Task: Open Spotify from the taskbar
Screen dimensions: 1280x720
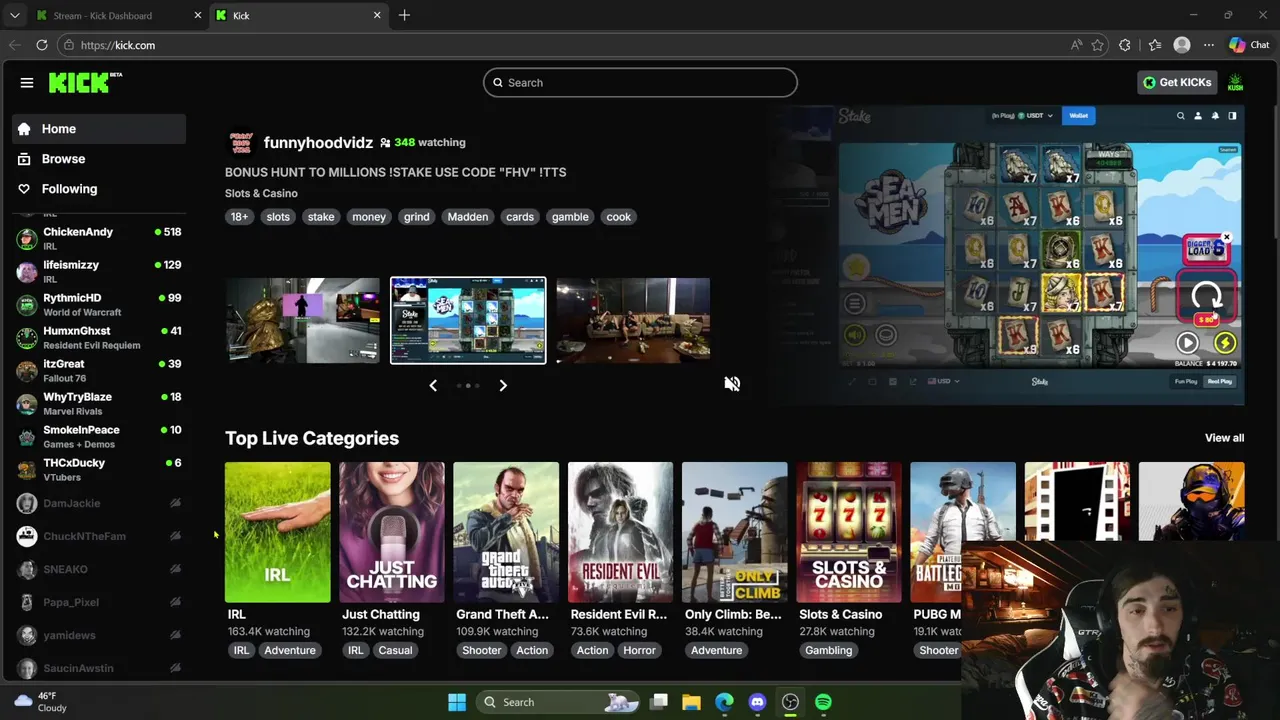Action: click(x=823, y=702)
